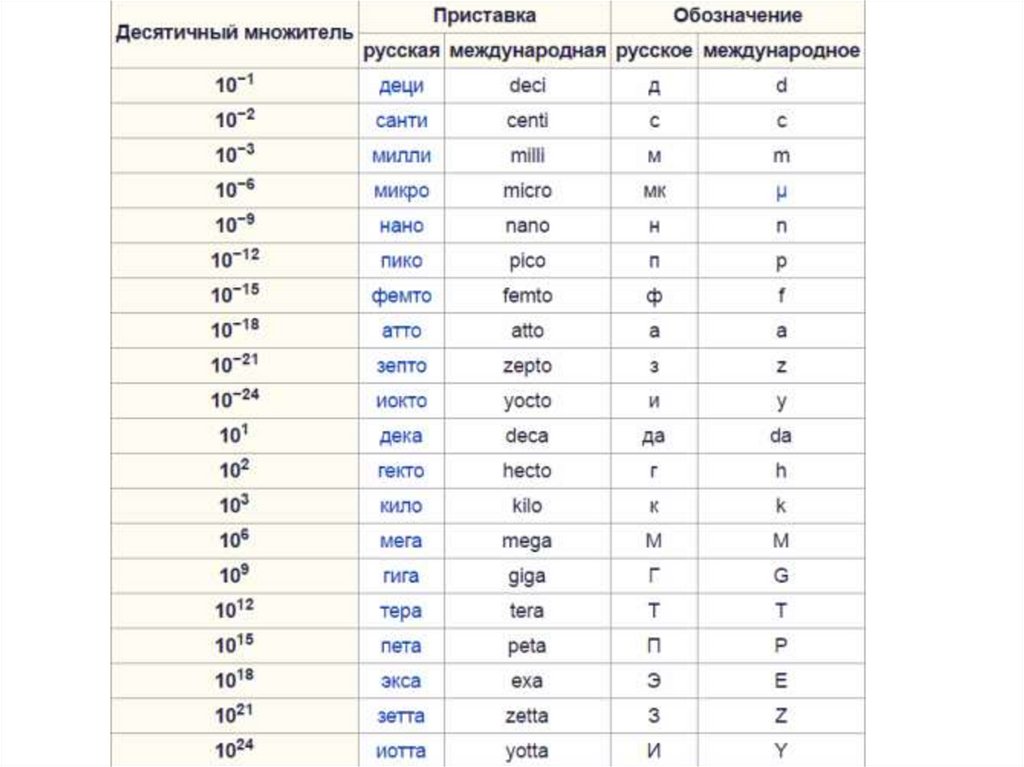Image resolution: width=1024 pixels, height=767 pixels.
Task: Click the дека link
Action: point(400,436)
